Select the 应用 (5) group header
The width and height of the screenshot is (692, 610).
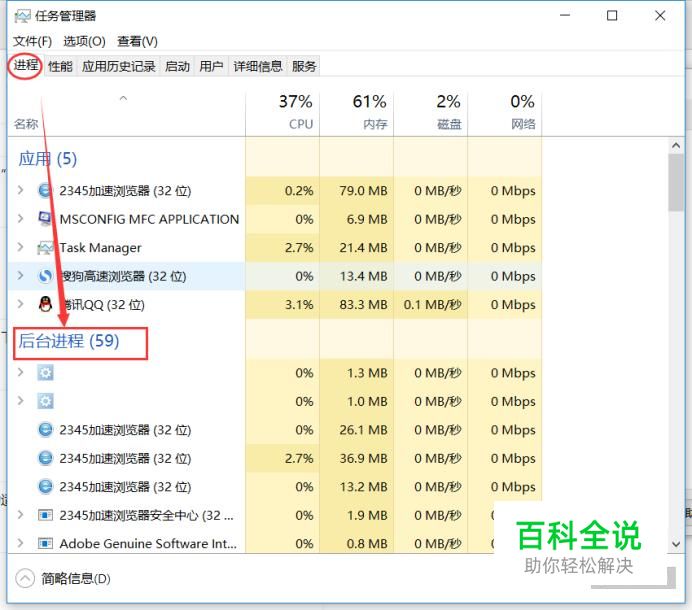[x=48, y=159]
